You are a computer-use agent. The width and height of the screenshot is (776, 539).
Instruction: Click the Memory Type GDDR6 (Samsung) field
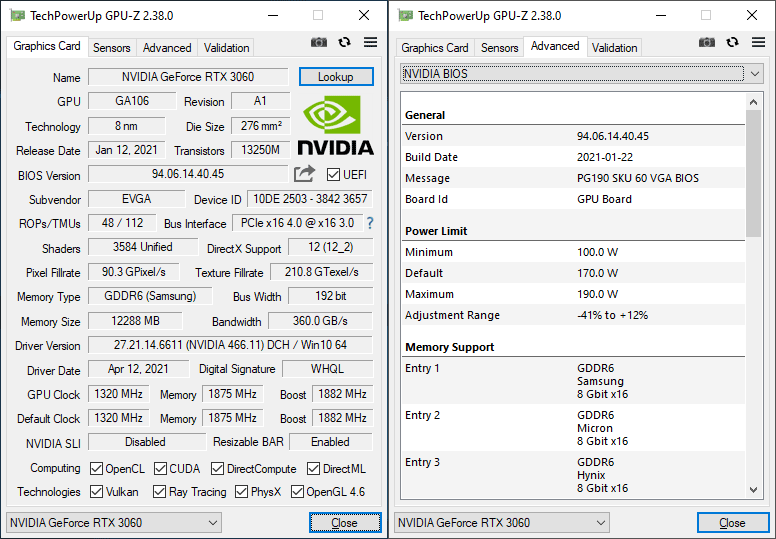tap(150, 296)
